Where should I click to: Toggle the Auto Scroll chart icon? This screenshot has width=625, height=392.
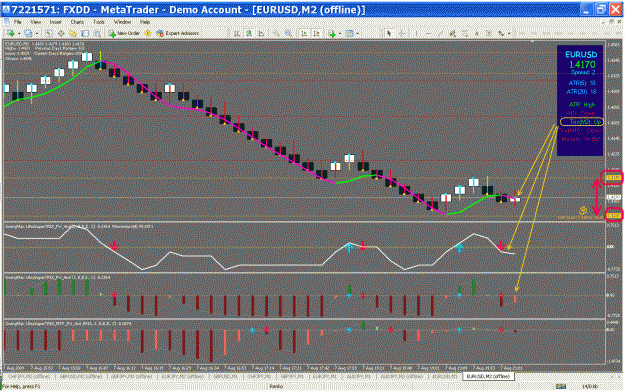pyautogui.click(x=304, y=33)
